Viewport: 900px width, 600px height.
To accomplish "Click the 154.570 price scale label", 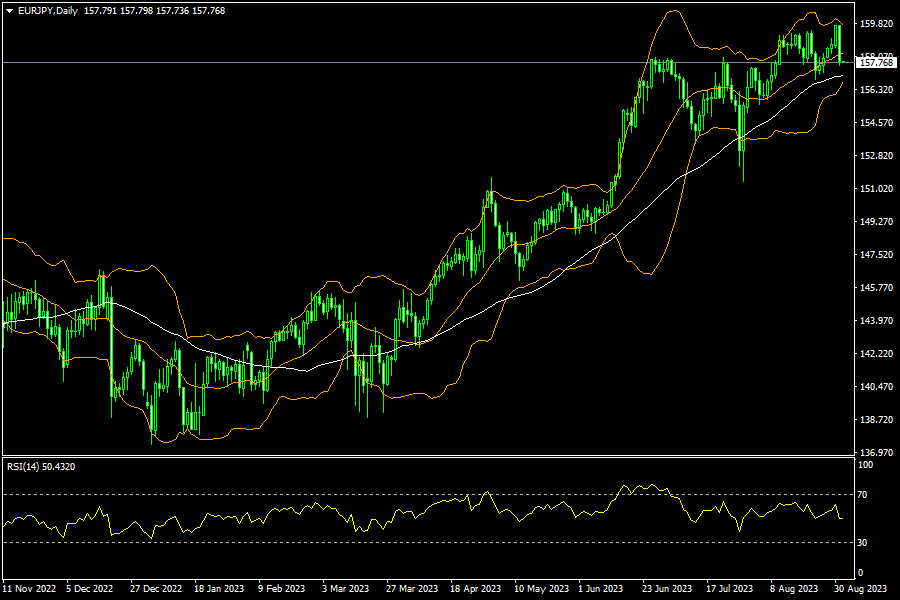I will [x=876, y=122].
